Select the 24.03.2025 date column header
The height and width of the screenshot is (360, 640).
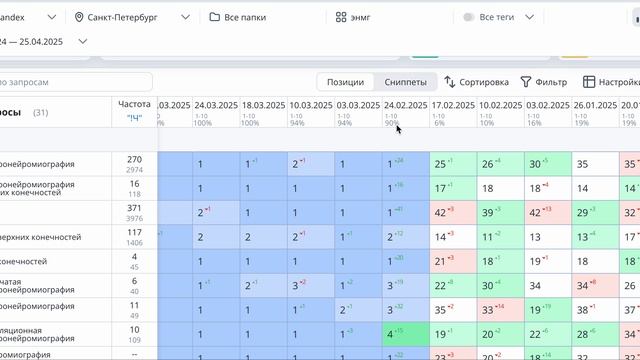(x=216, y=105)
